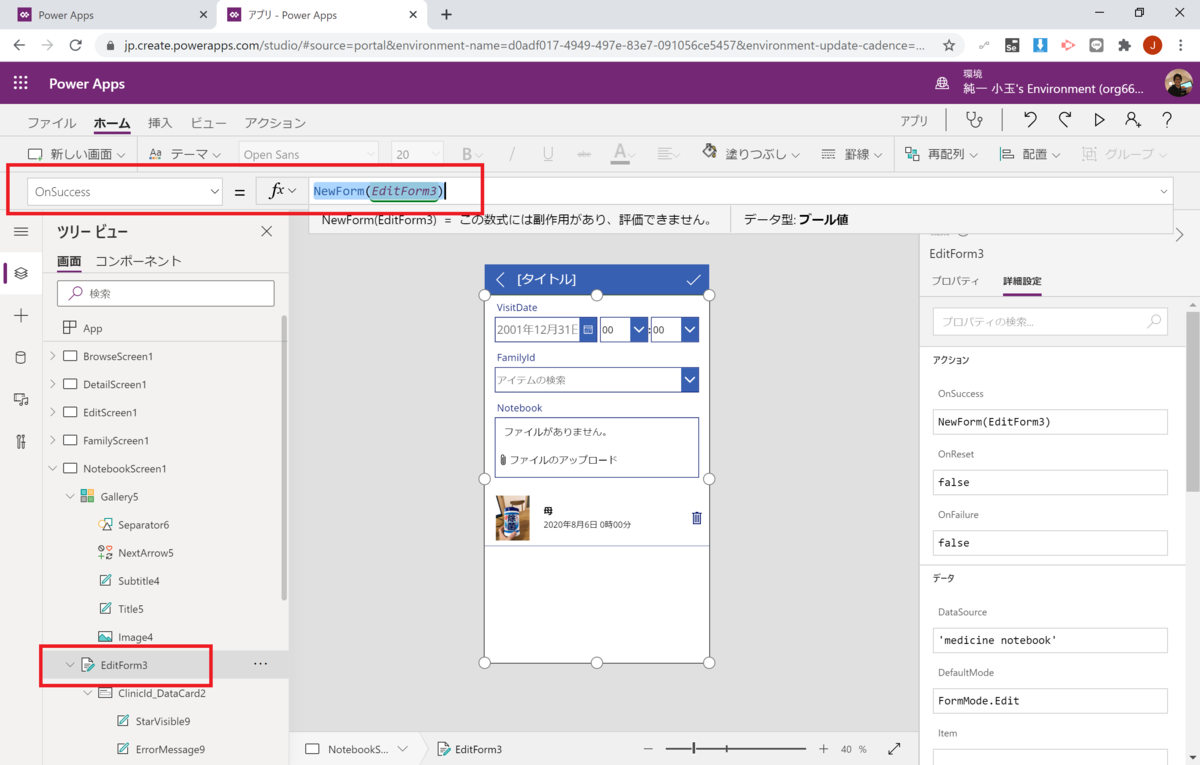This screenshot has width=1200, height=765.
Task: Open more options for EditForm3
Action: coord(260,664)
